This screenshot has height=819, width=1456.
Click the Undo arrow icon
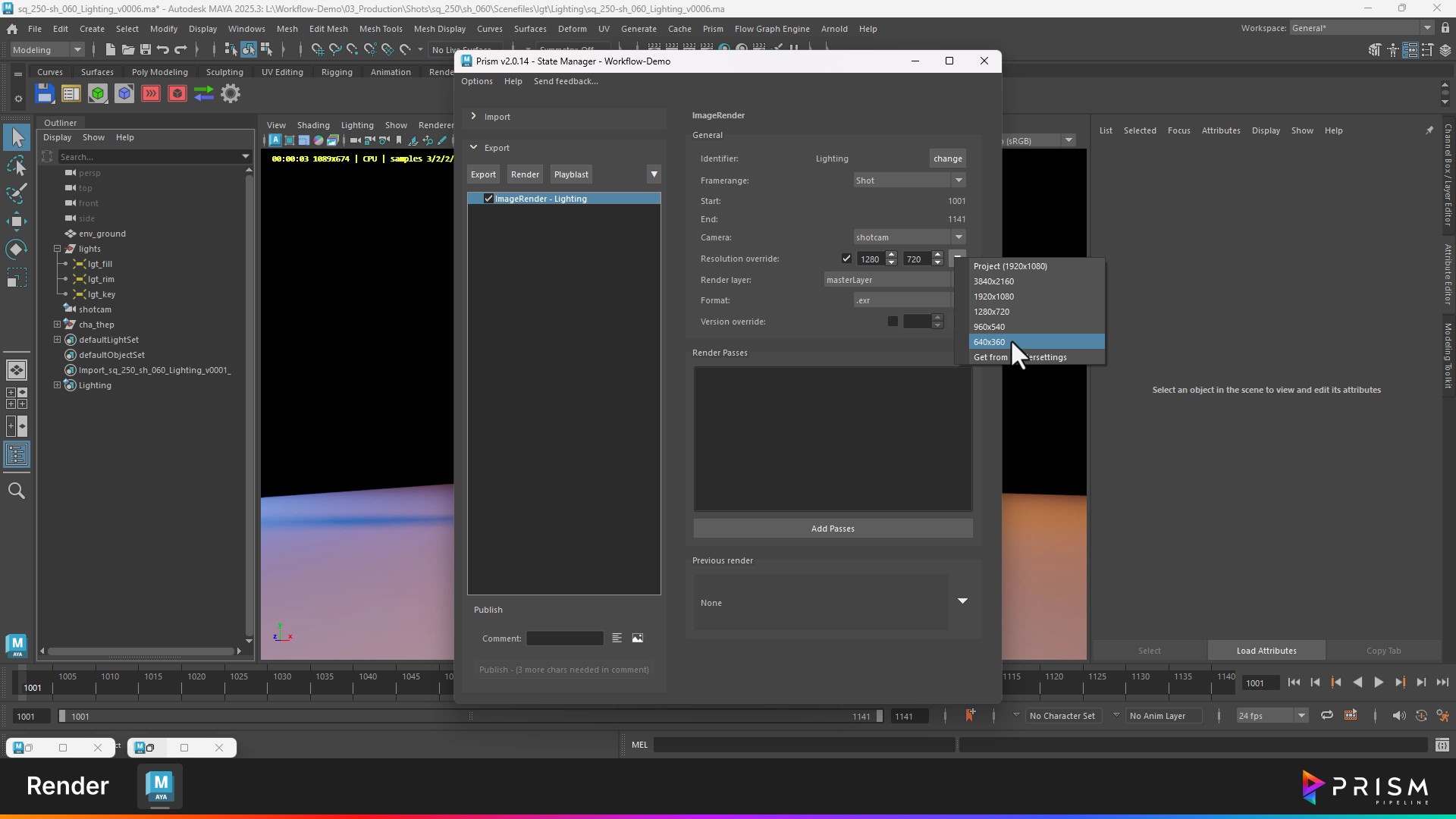tap(162, 49)
